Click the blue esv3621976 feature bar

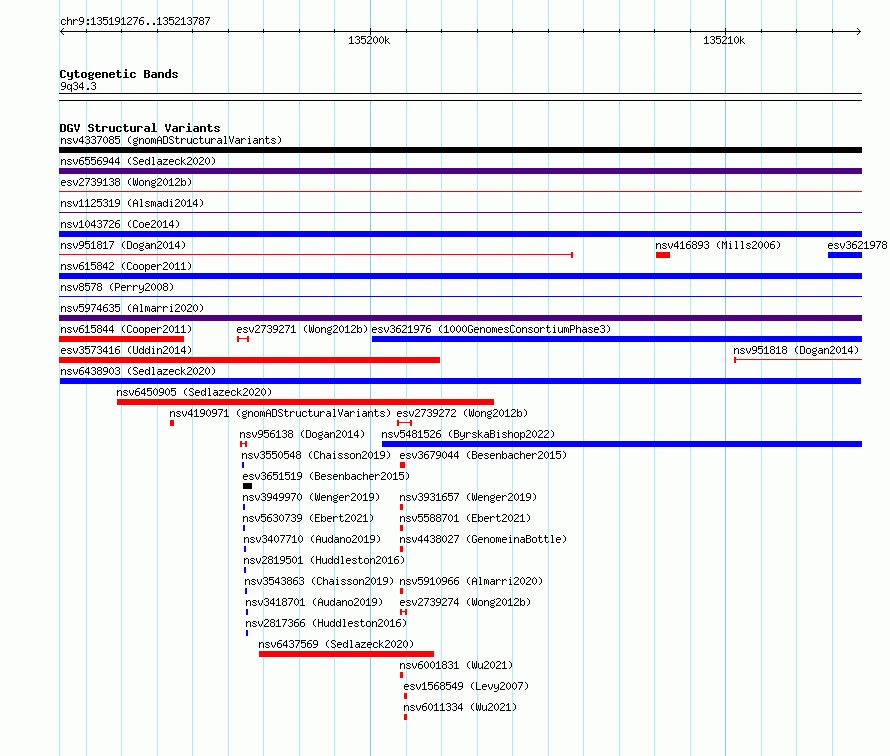[617, 339]
